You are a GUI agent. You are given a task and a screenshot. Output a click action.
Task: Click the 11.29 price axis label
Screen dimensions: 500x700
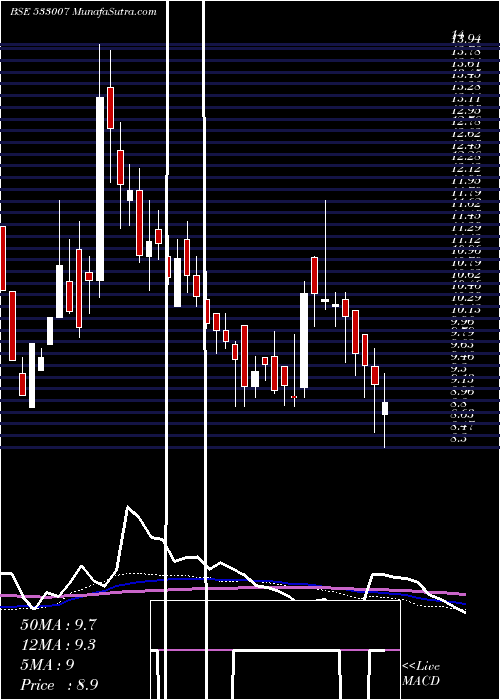pos(467,228)
